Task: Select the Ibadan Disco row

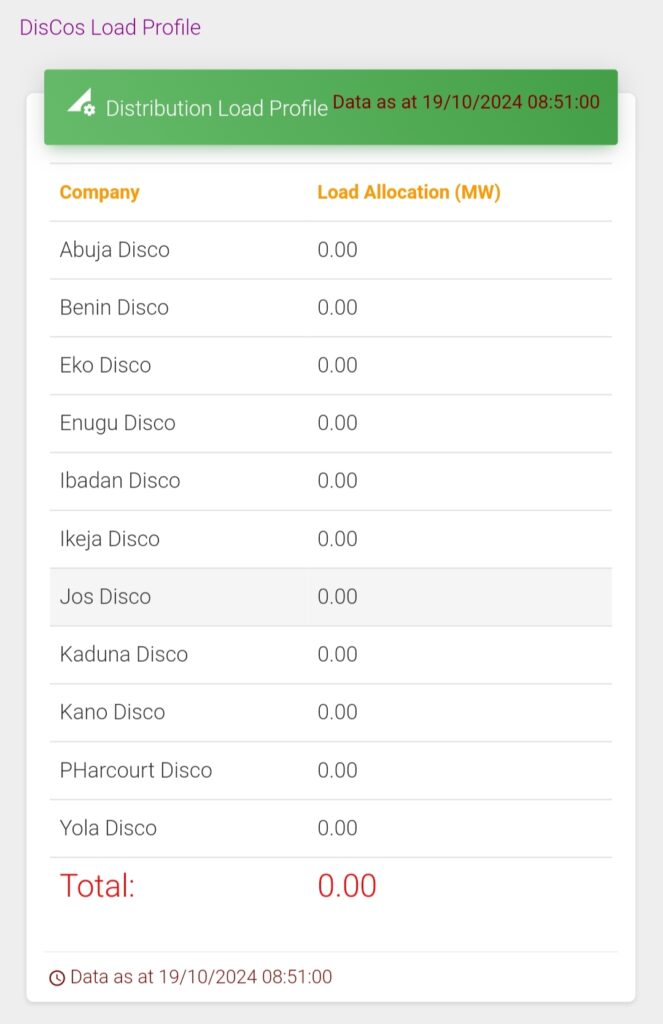Action: (331, 481)
